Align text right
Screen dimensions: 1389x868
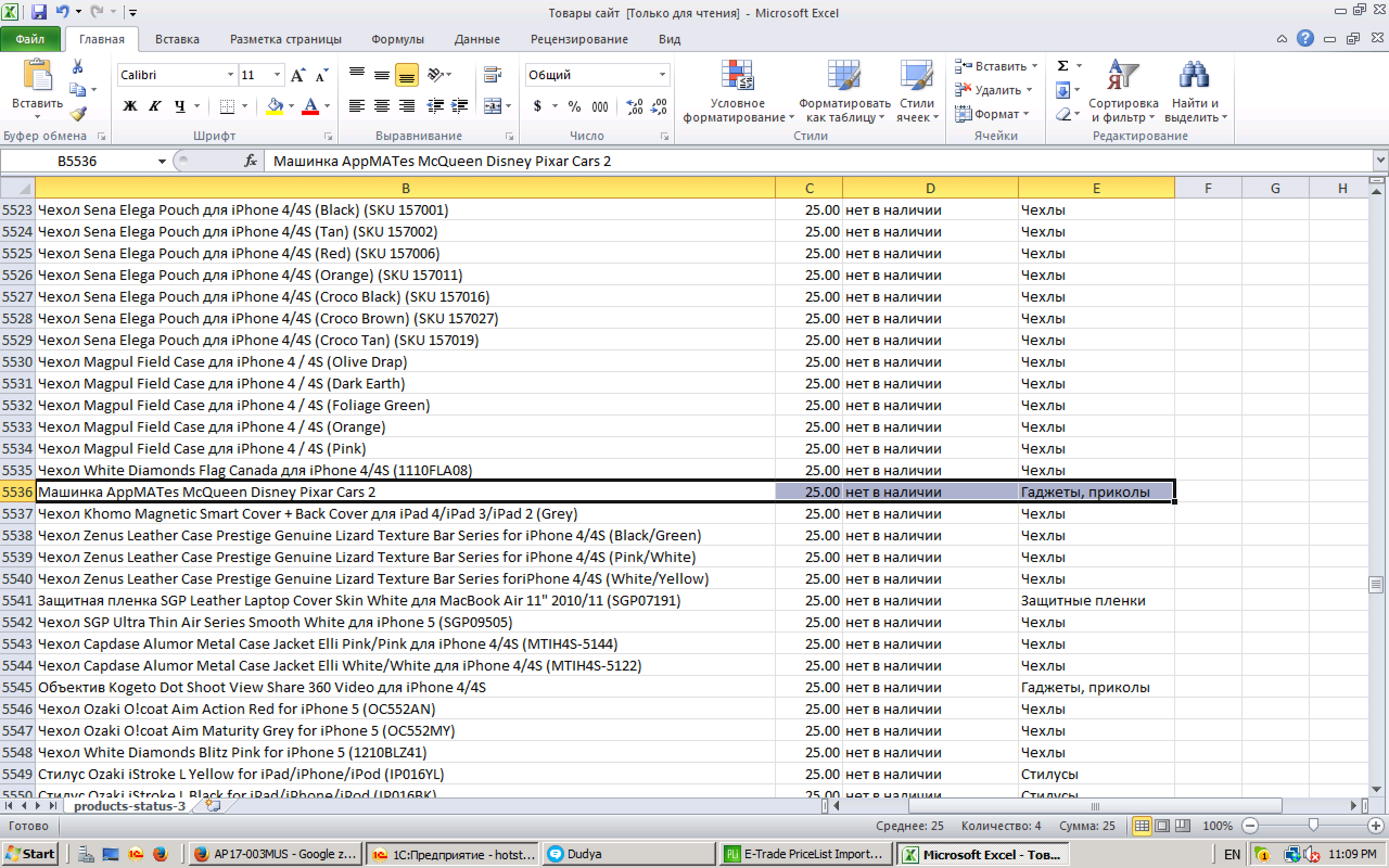coord(407,106)
